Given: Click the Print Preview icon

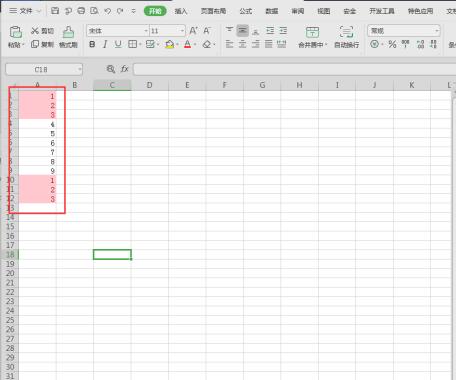Looking at the screenshot, I should coord(94,11).
